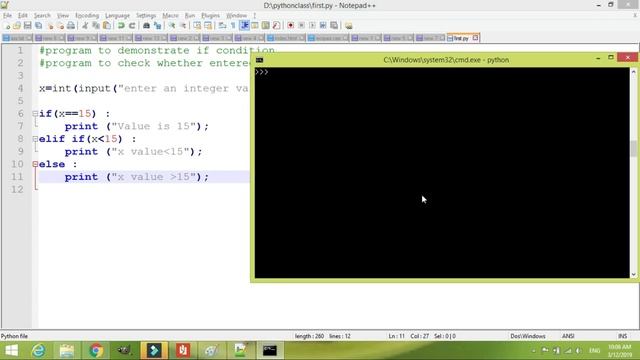
Task: Click 'Ln : 11 Col : 27' status text
Action: click(x=408, y=336)
